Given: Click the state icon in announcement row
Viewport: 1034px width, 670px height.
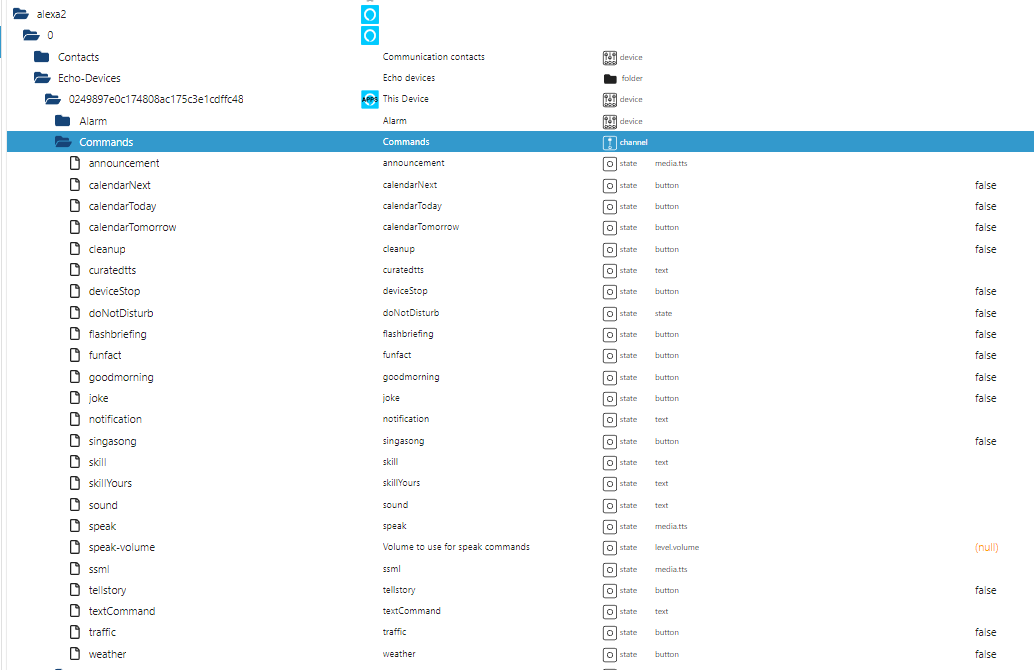Looking at the screenshot, I should [609, 164].
